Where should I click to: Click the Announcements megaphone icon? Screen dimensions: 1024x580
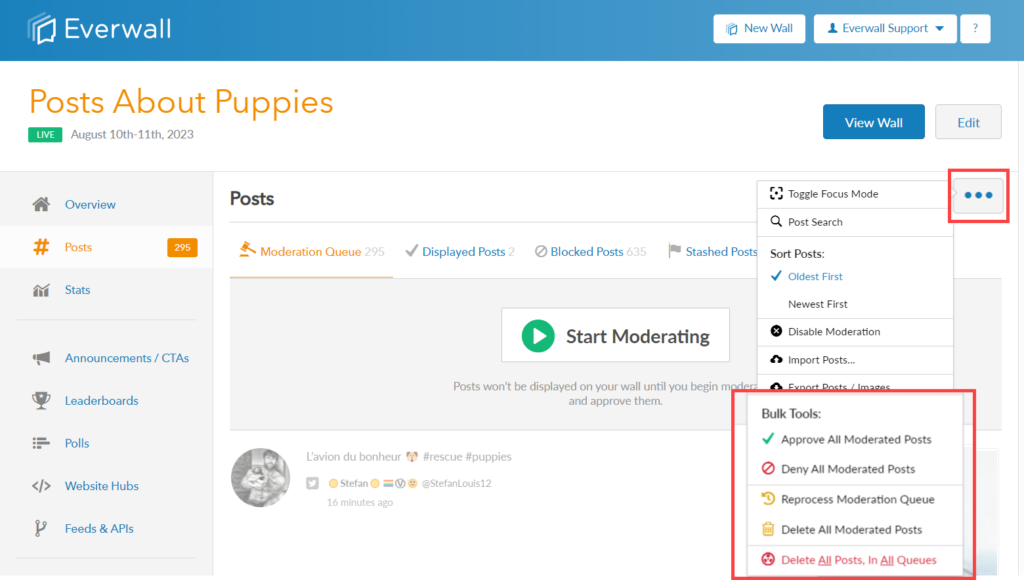pyautogui.click(x=41, y=357)
